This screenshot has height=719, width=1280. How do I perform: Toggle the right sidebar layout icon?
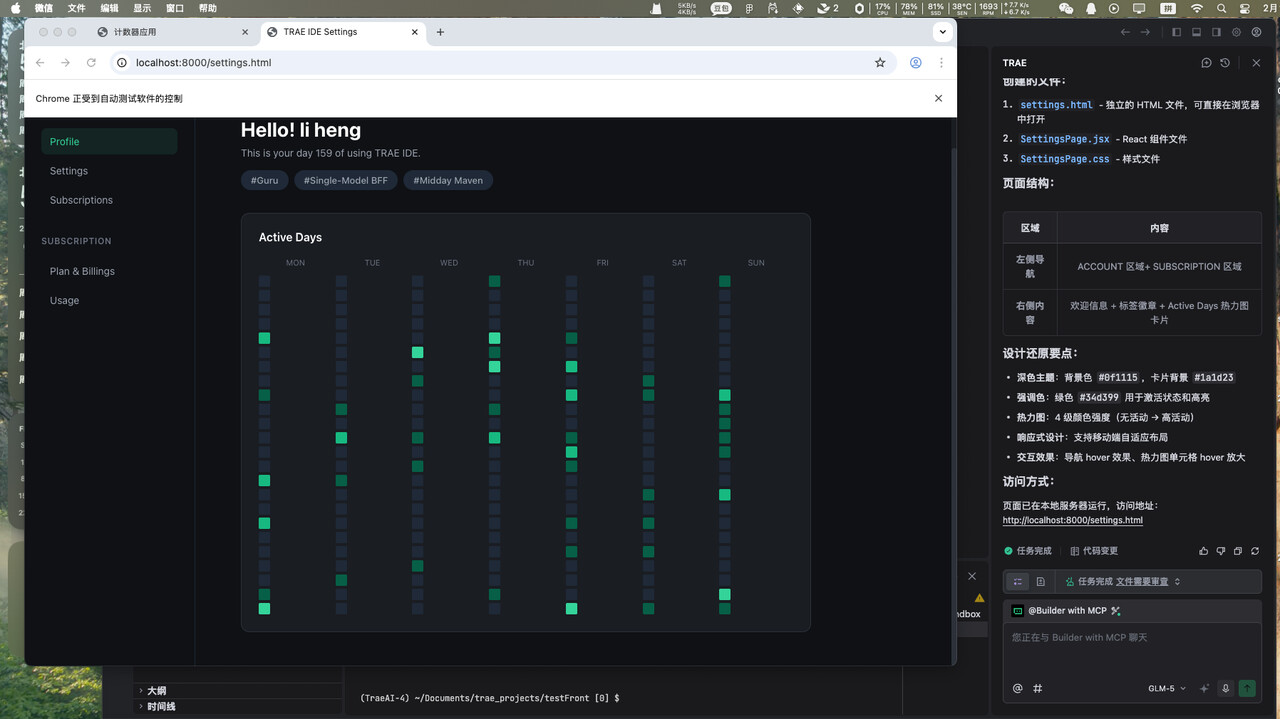click(1216, 32)
